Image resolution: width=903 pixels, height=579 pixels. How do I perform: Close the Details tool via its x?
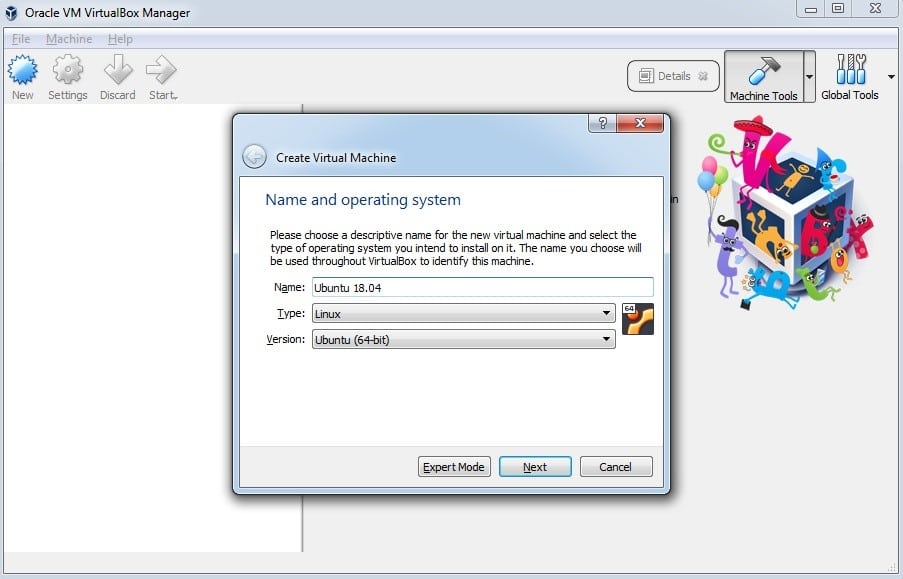click(x=703, y=76)
